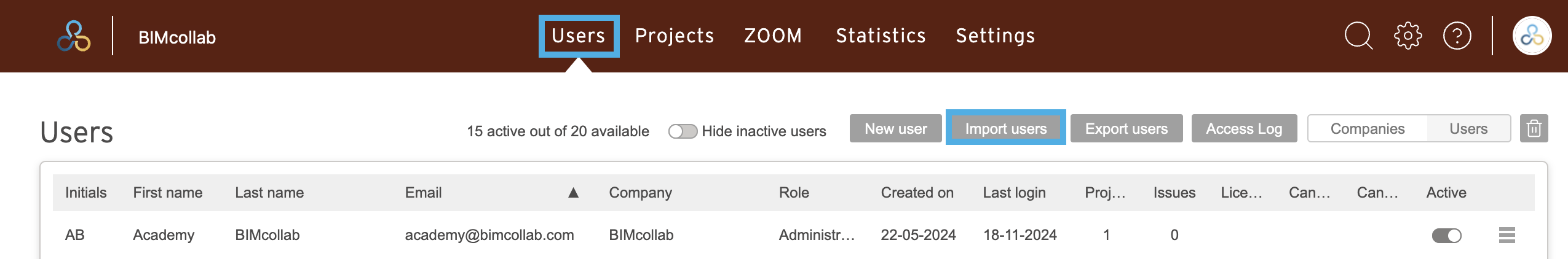Image resolution: width=1568 pixels, height=259 pixels.
Task: Toggle Active switch for Academy BIMcollab
Action: 1446,236
